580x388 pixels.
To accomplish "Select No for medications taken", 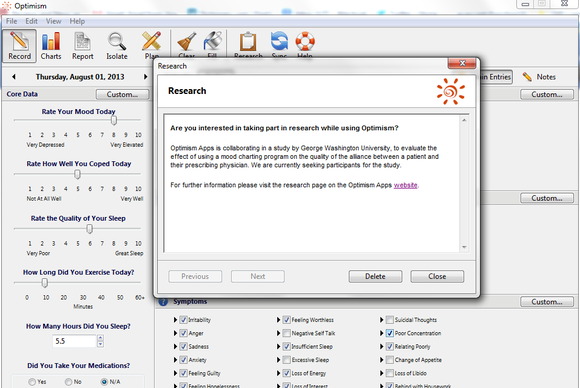I will tap(68, 382).
